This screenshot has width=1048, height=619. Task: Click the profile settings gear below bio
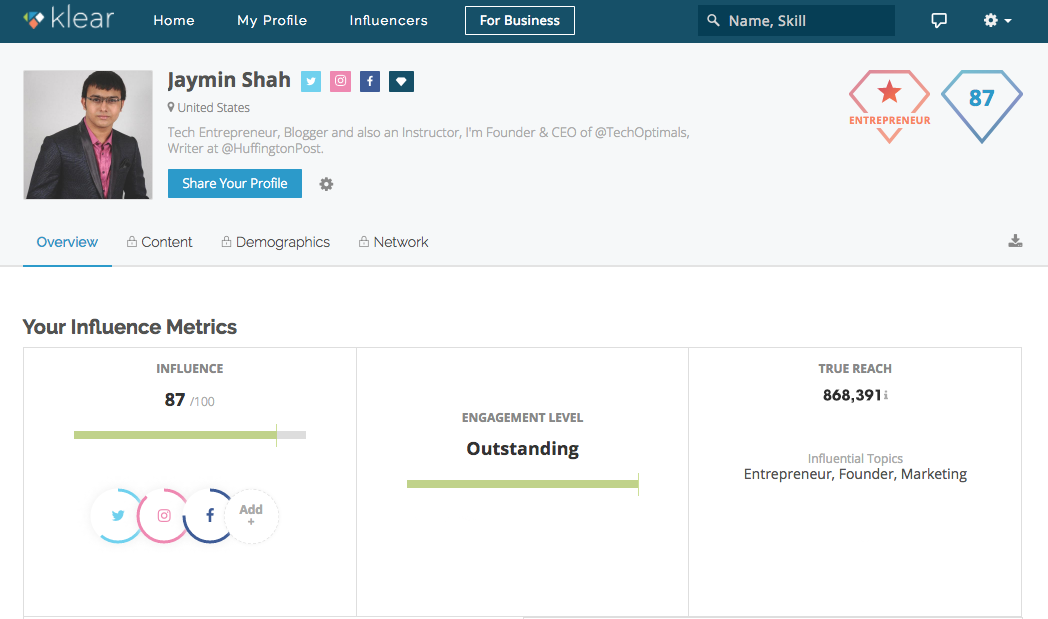(326, 184)
